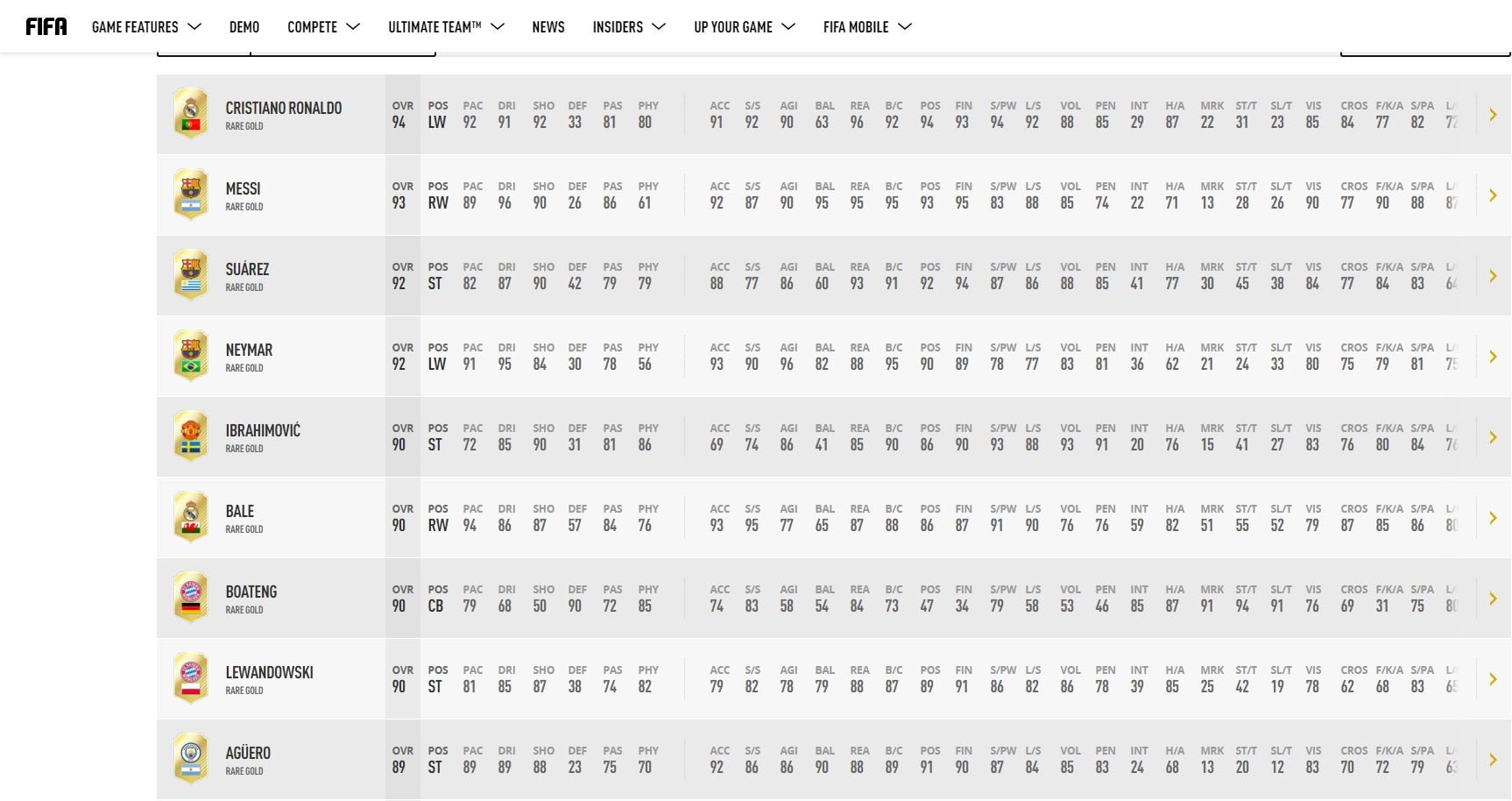This screenshot has height=801, width=1512.
Task: Expand Boateng's stats with the row arrow
Action: point(1493,599)
